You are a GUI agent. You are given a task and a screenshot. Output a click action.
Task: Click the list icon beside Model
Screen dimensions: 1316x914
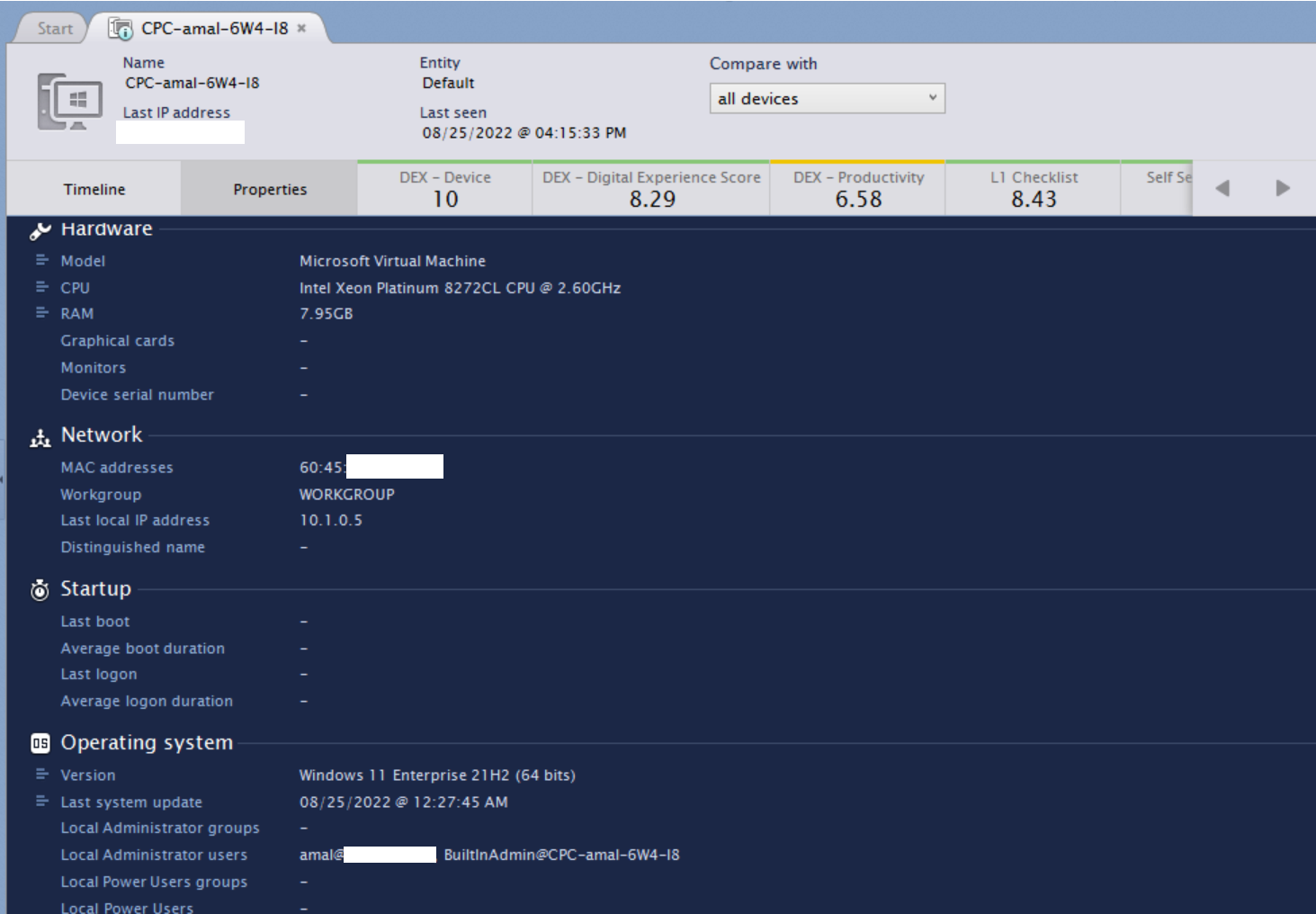41,260
